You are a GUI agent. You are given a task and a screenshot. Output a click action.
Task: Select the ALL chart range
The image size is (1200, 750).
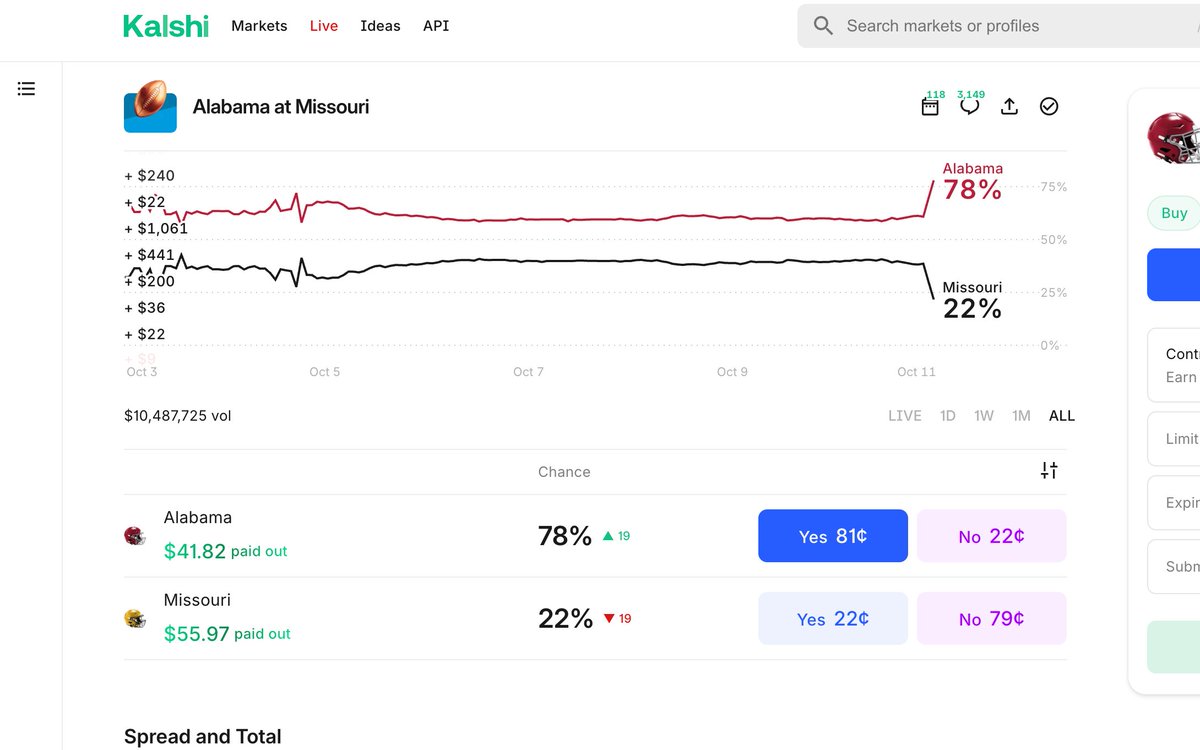pyautogui.click(x=1061, y=415)
